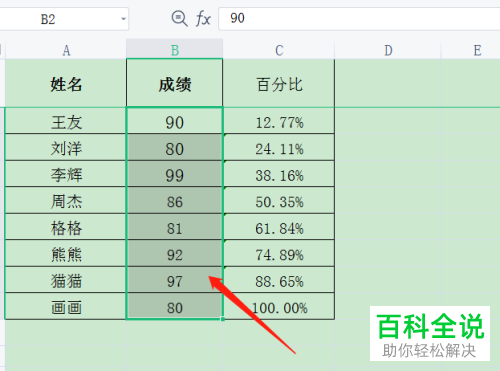The image size is (500, 371).
Task: Click the 百分比 header cell
Action: (279, 83)
